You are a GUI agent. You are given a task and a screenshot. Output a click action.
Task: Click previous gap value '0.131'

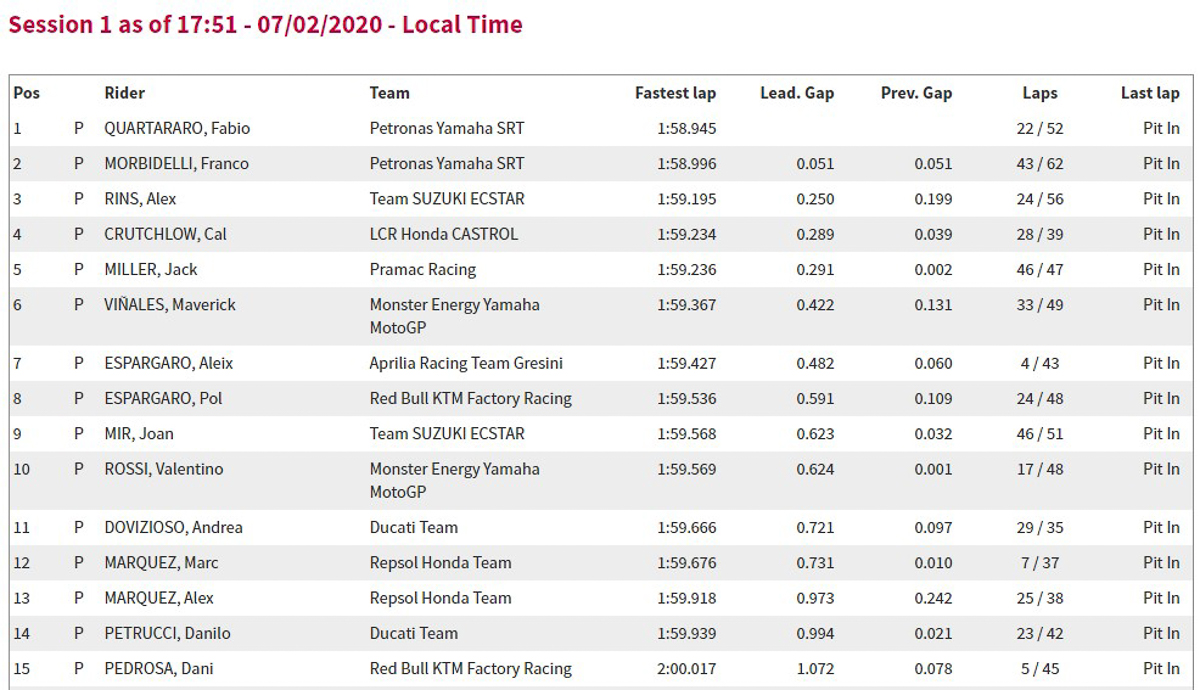click(934, 304)
